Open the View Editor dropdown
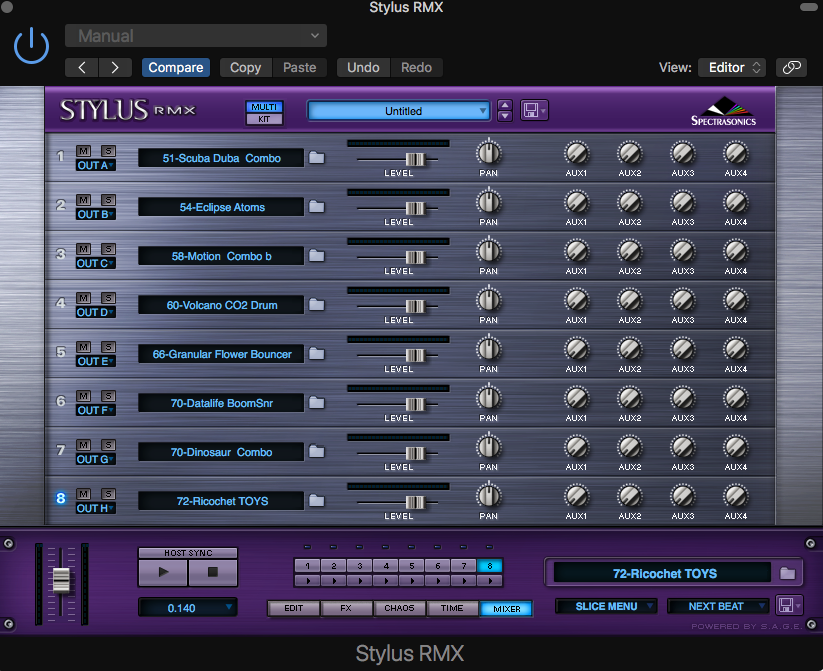Viewport: 823px width, 671px height. tap(732, 67)
